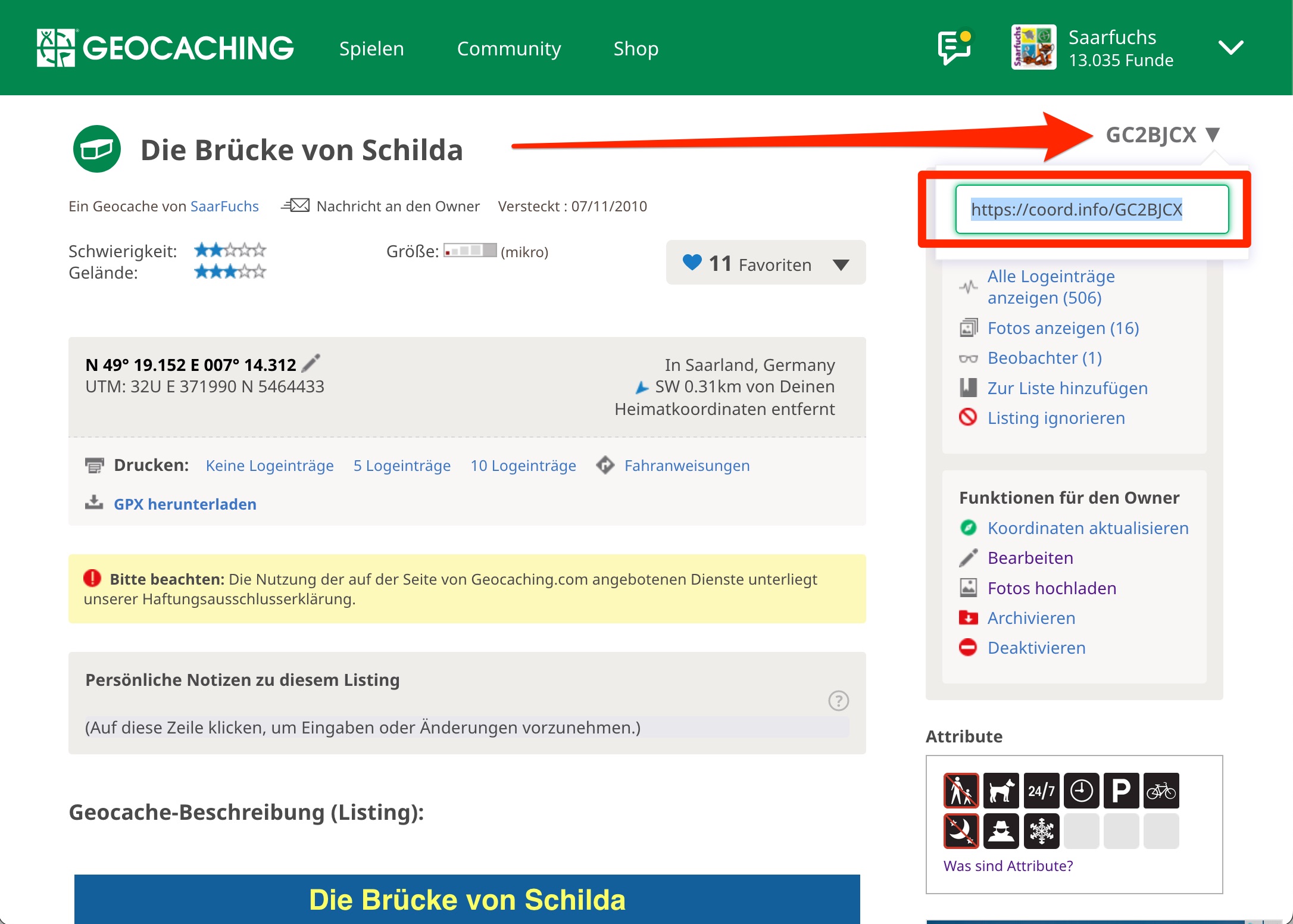Click the log activity pulse icon
Image resolution: width=1293 pixels, height=924 pixels.
pos(969,287)
